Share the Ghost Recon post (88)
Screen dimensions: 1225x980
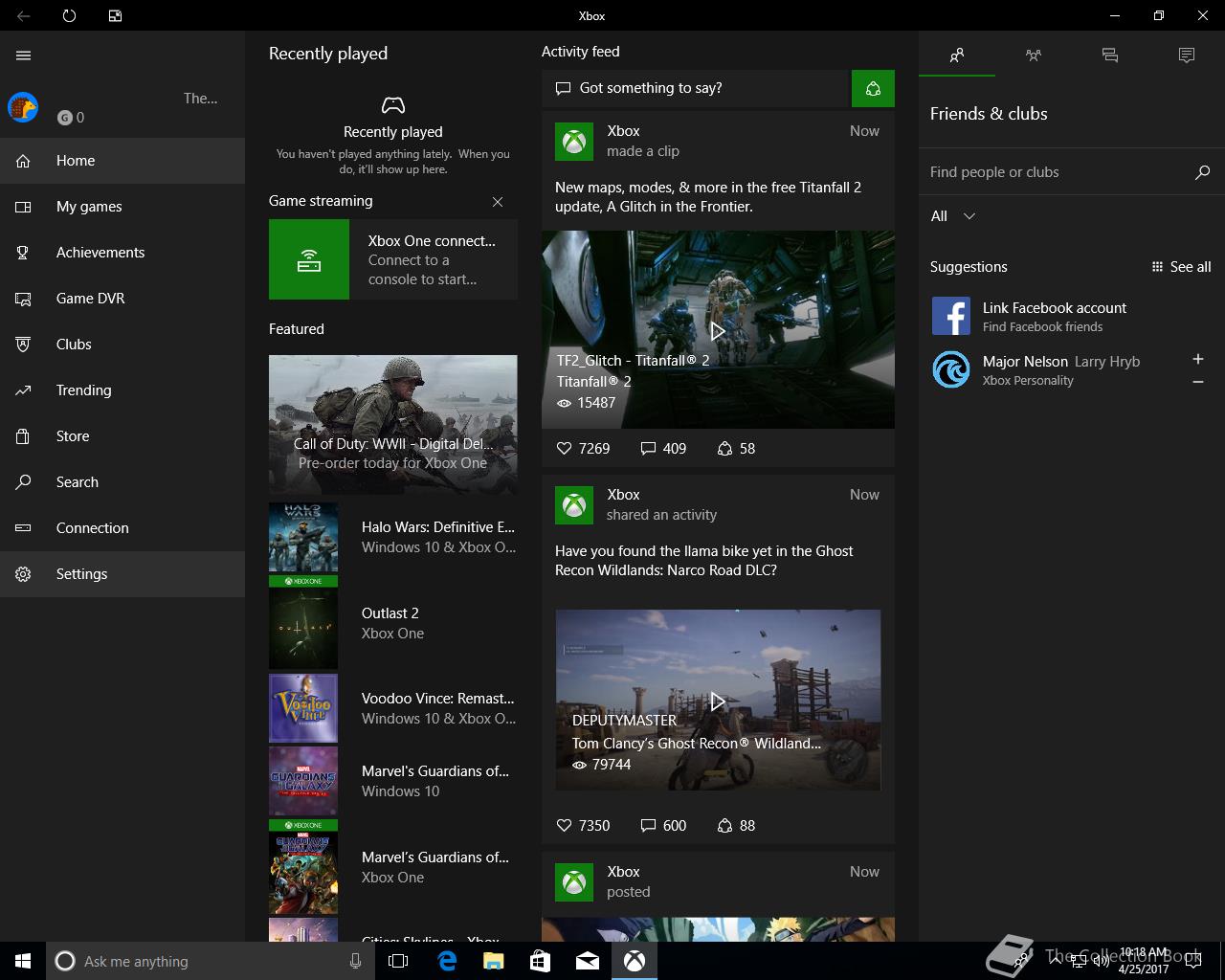point(736,825)
